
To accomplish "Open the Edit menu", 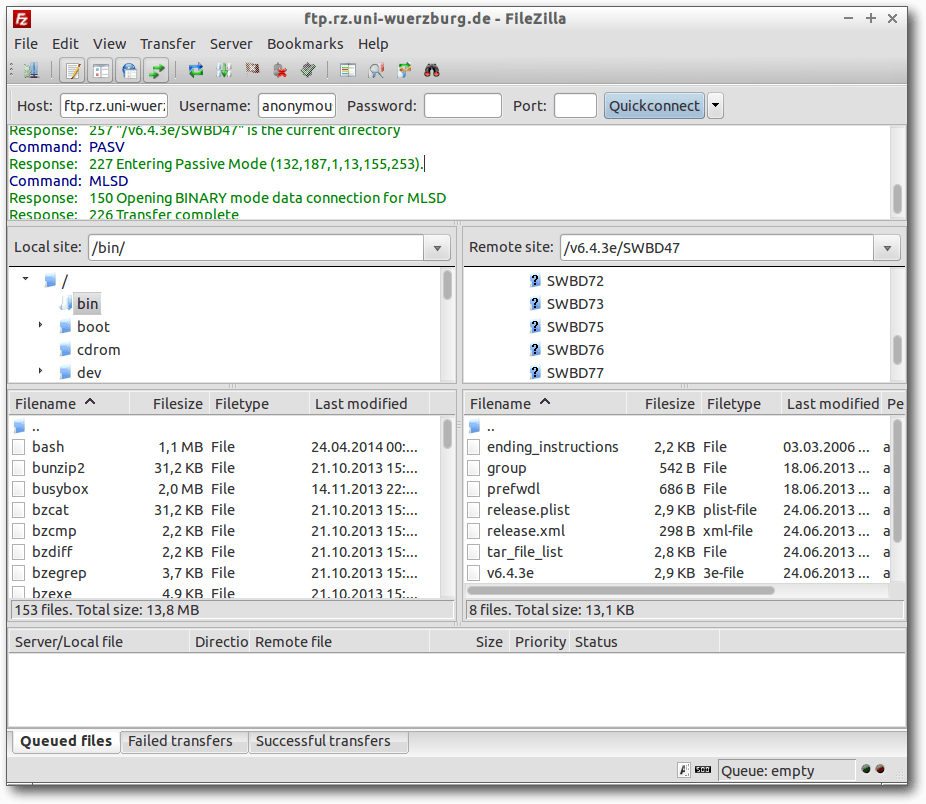I will click(x=65, y=44).
